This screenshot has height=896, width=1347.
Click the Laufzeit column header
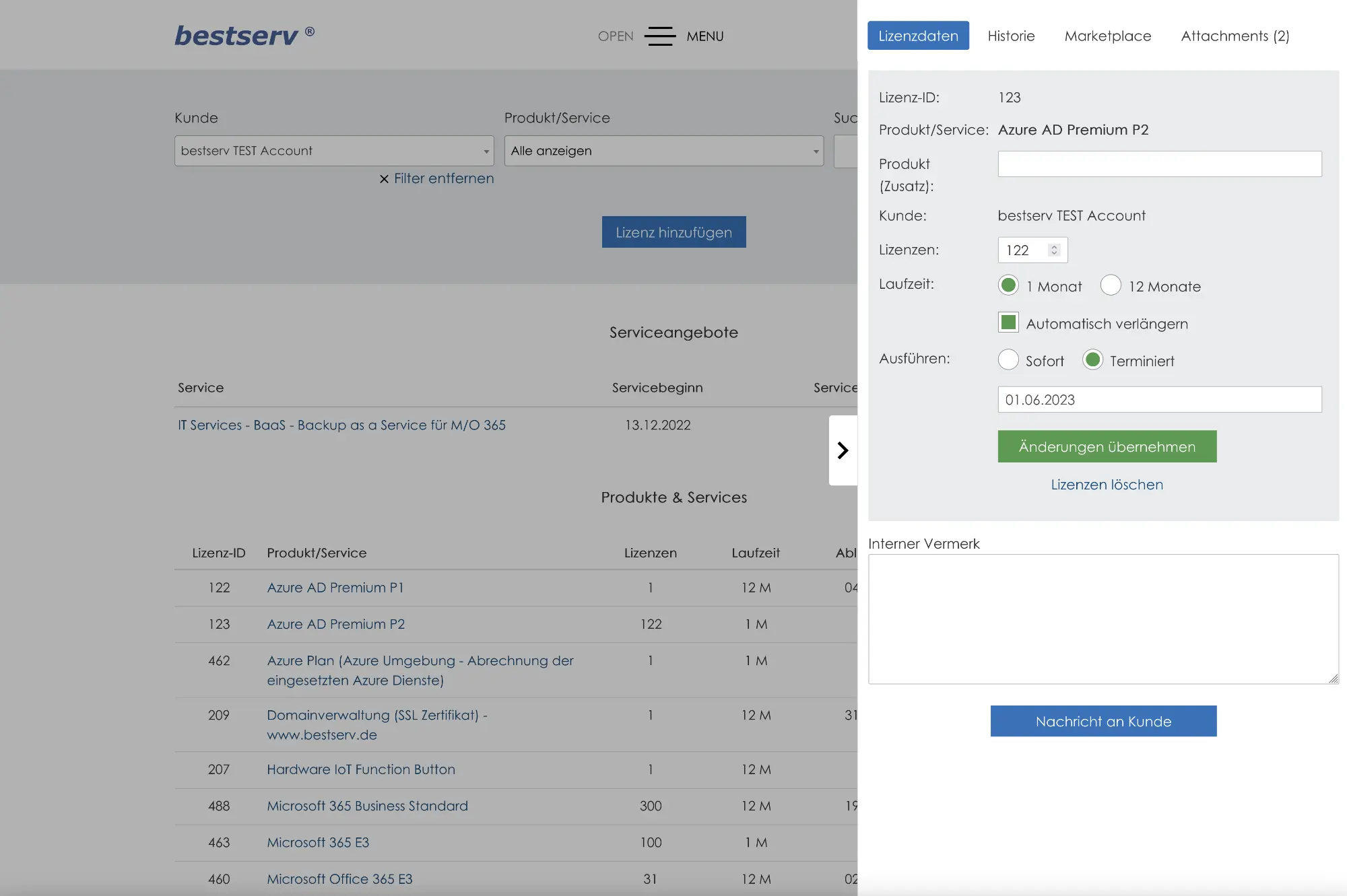tap(756, 553)
